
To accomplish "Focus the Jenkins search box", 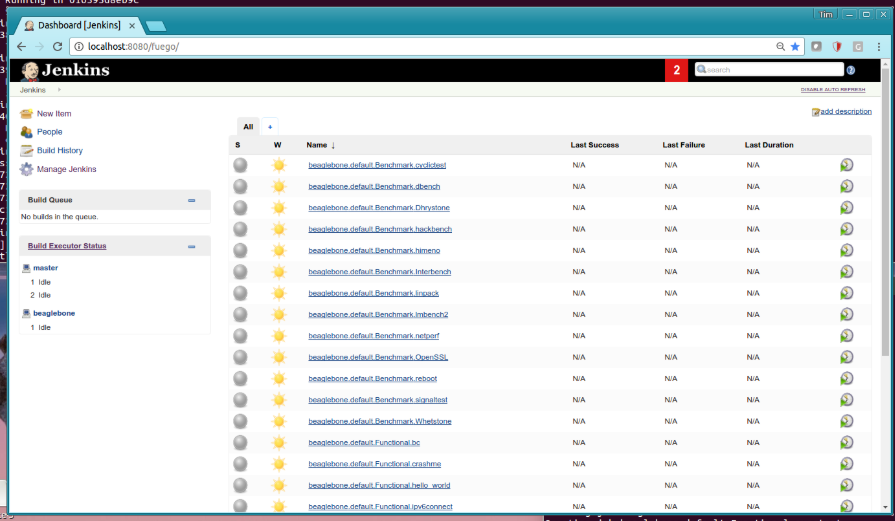I will click(769, 70).
